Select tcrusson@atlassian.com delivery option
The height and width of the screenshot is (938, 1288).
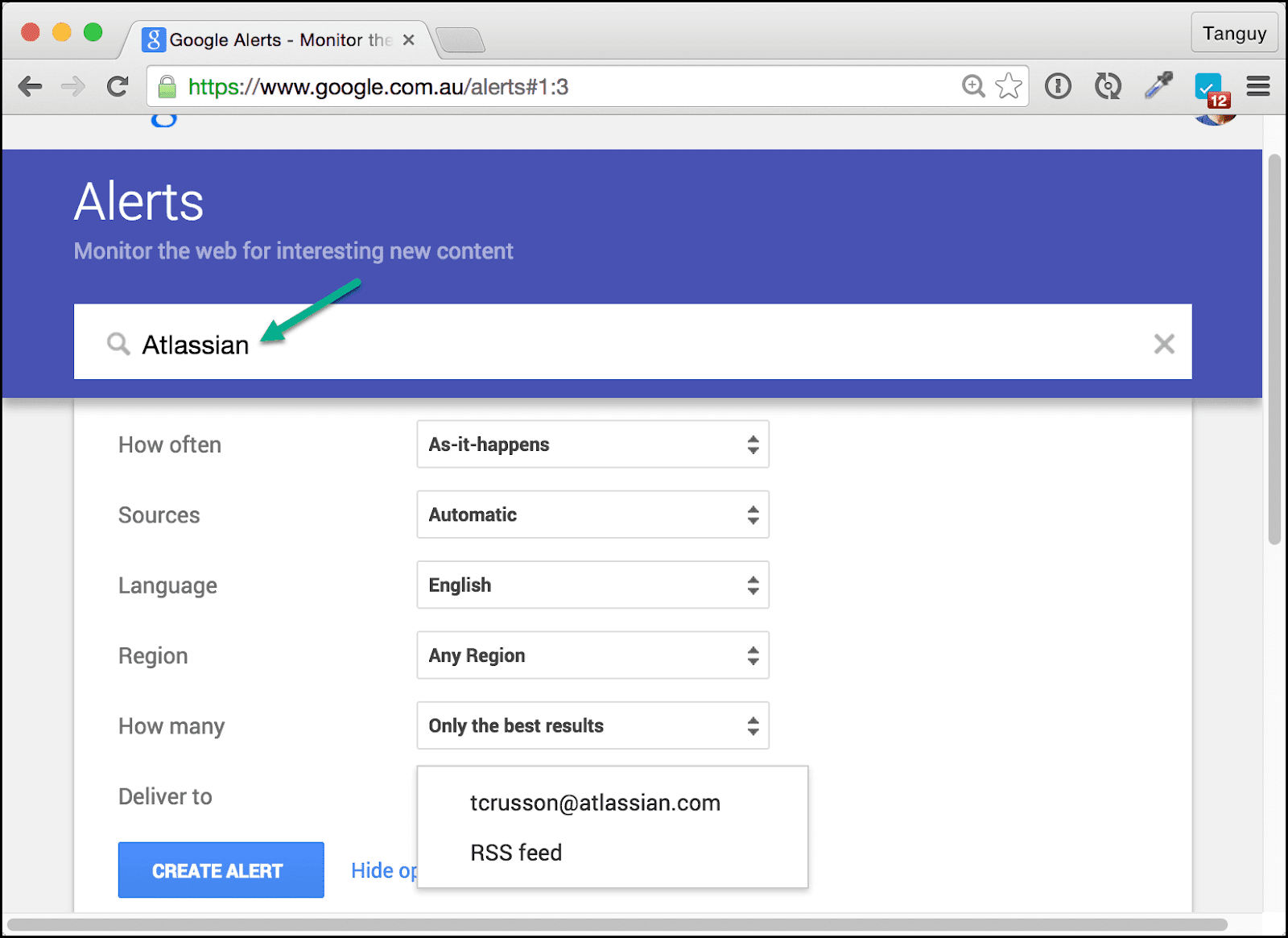(595, 803)
